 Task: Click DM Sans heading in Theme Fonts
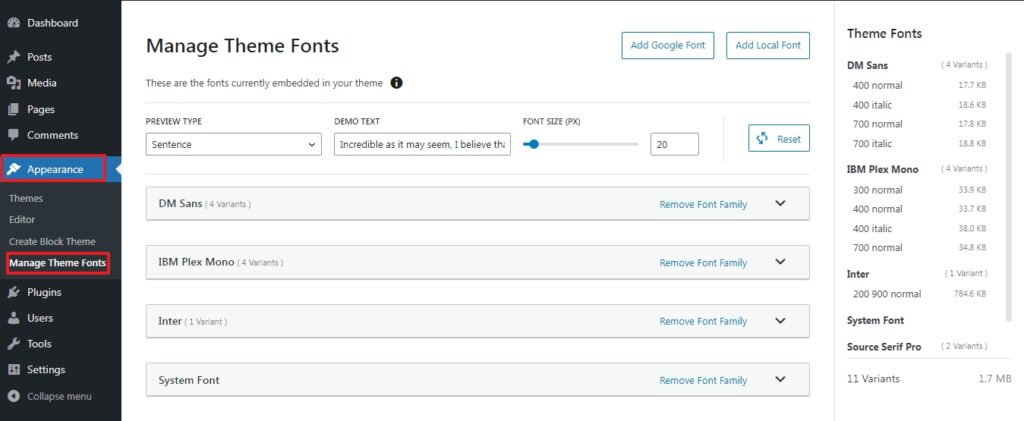[867, 65]
